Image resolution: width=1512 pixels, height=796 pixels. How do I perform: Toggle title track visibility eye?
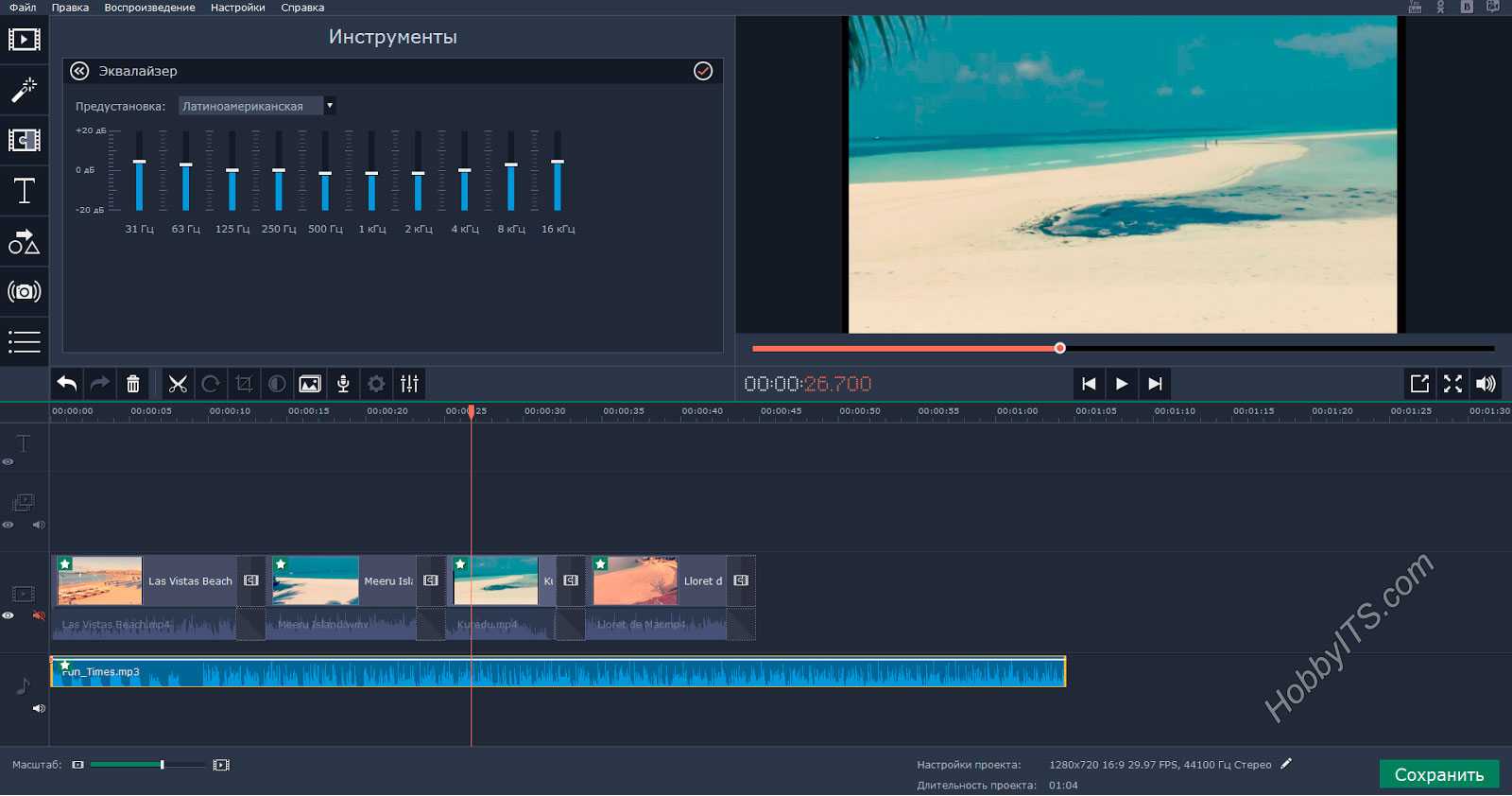(x=8, y=462)
